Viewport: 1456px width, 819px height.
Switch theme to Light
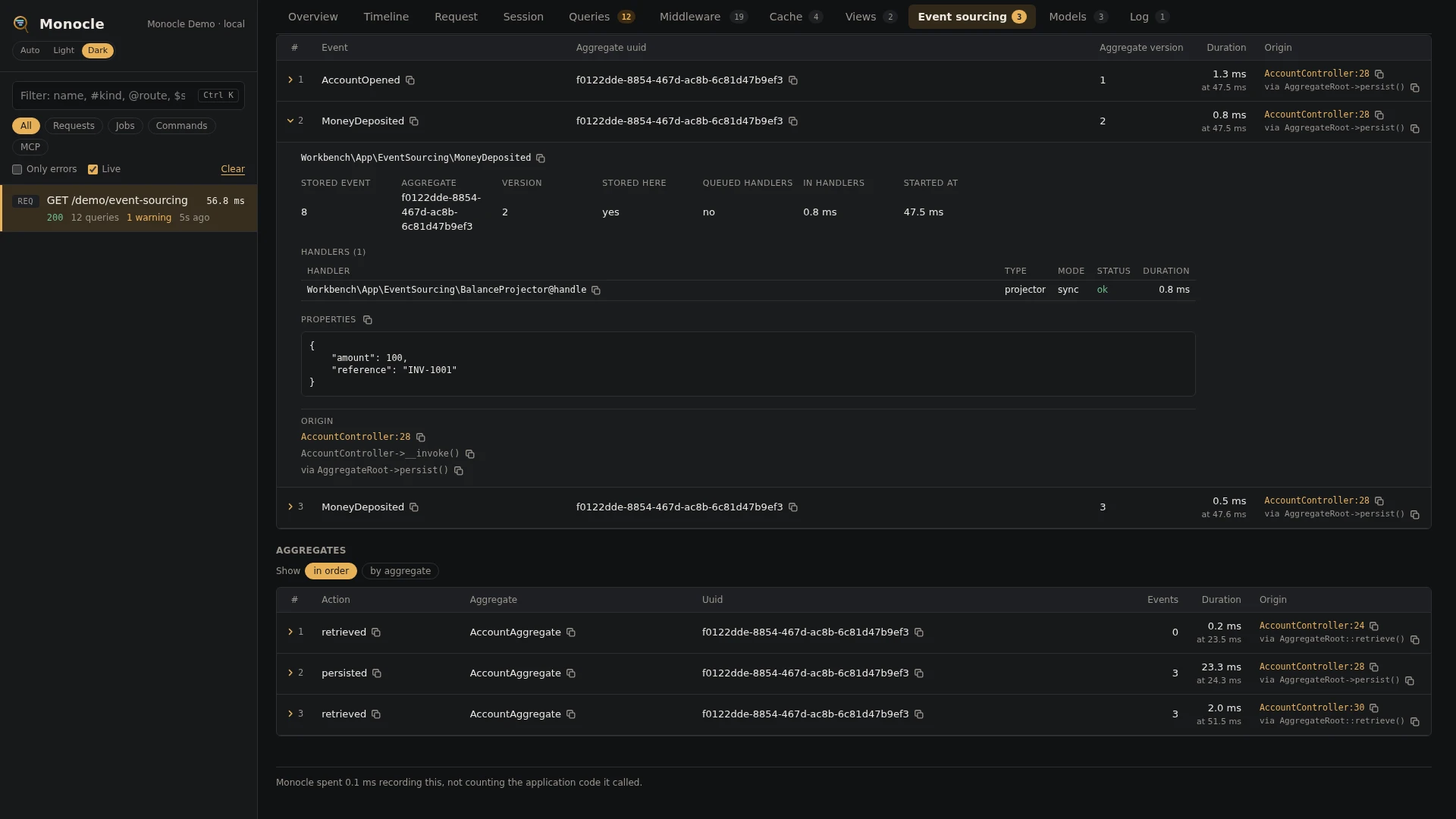point(64,51)
